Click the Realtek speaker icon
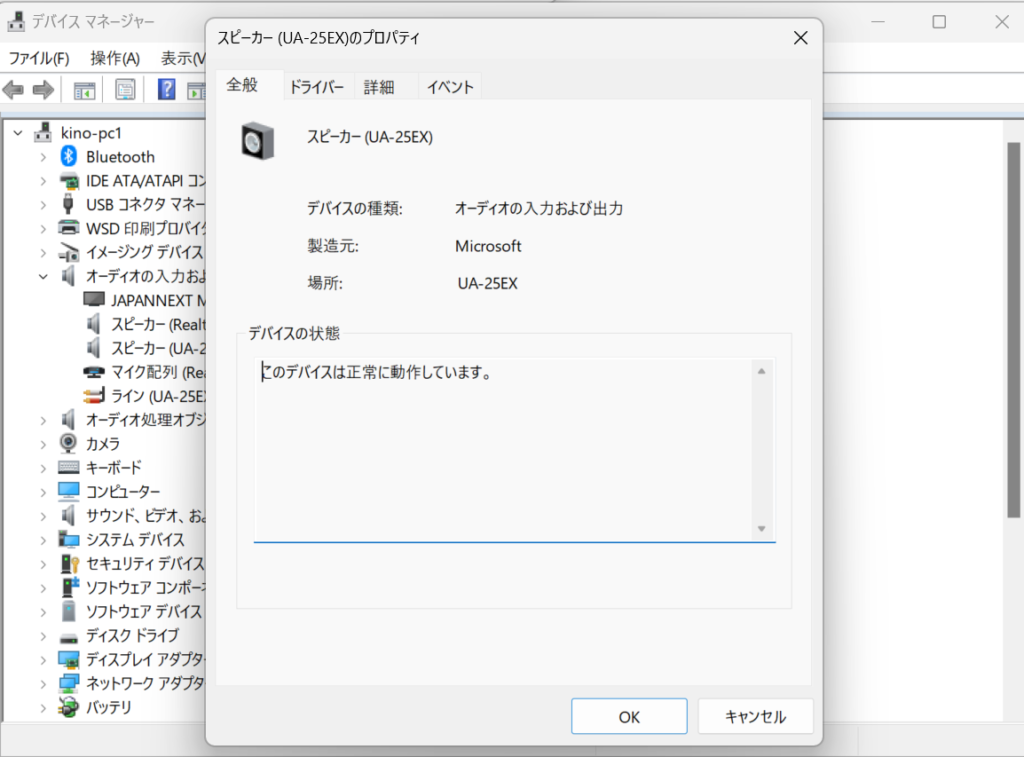Screen dimensions: 1024x757 (94, 324)
